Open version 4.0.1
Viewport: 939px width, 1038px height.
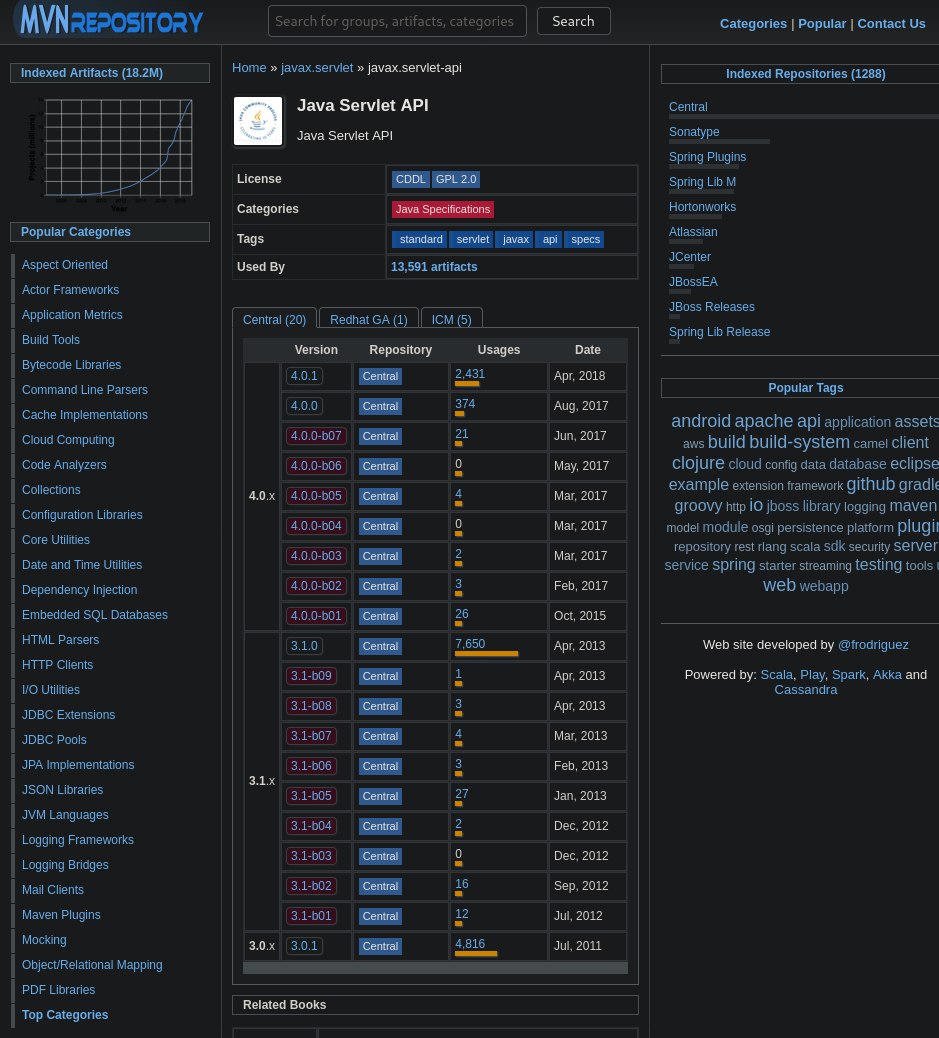point(304,376)
